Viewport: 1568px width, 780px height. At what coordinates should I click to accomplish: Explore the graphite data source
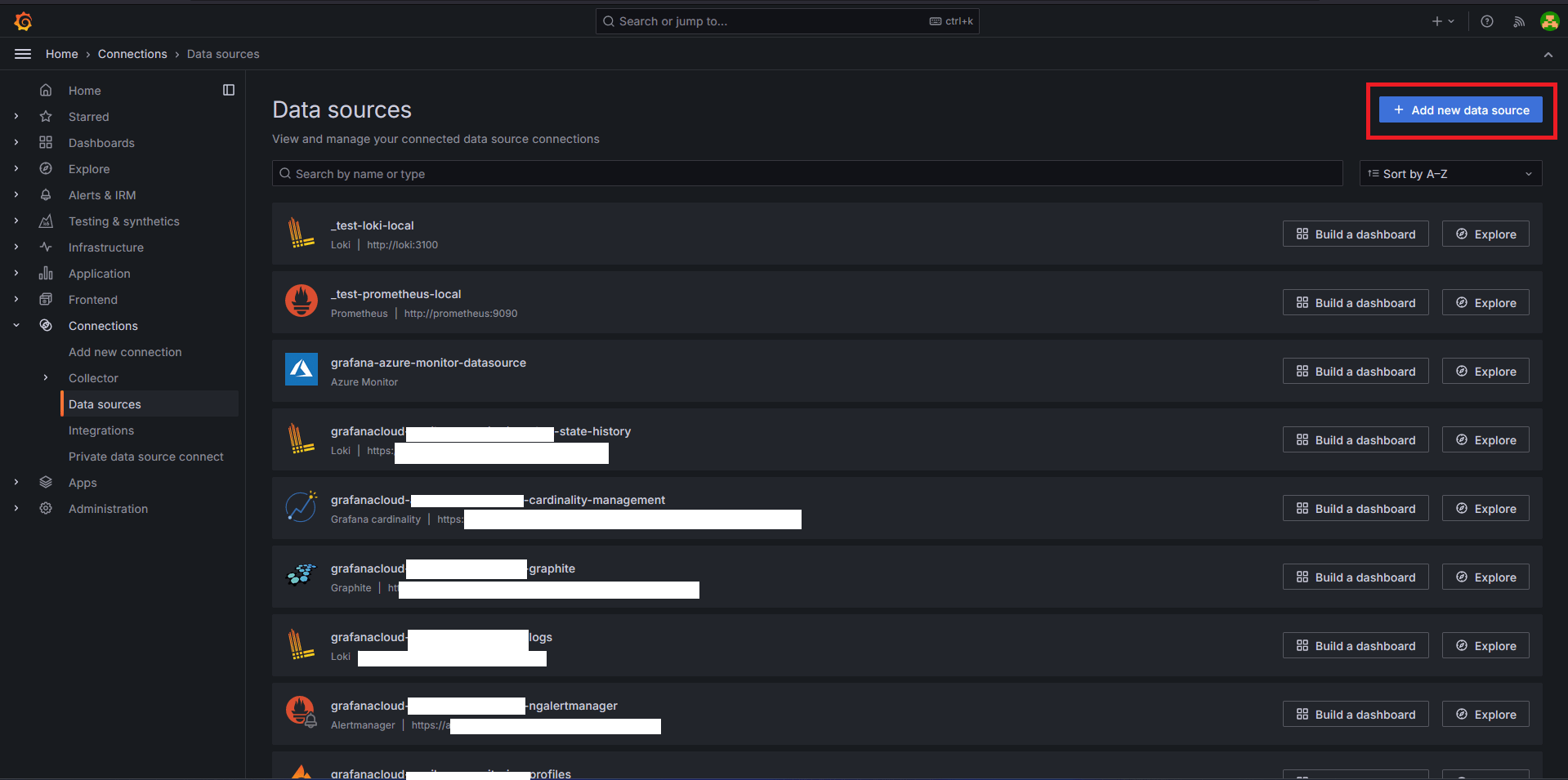(x=1485, y=577)
